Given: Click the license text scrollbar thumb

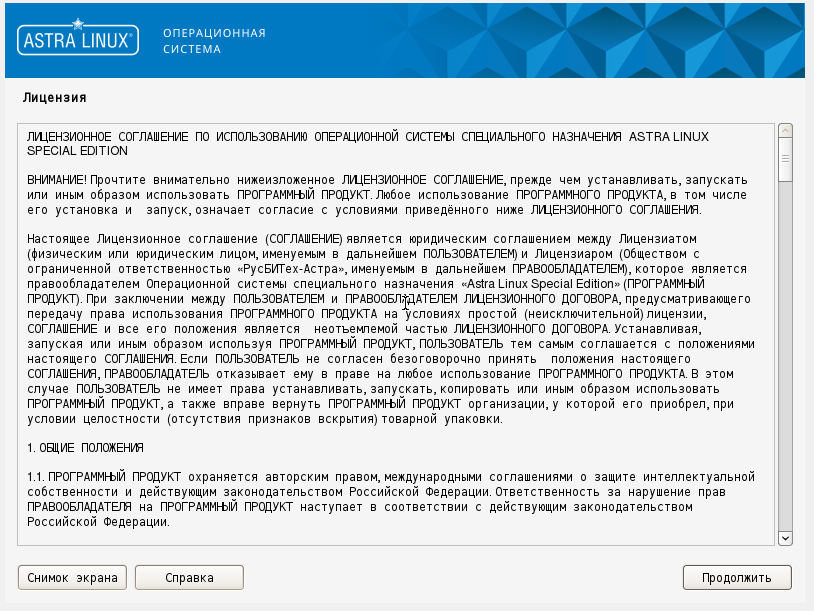Looking at the screenshot, I should 785,159.
